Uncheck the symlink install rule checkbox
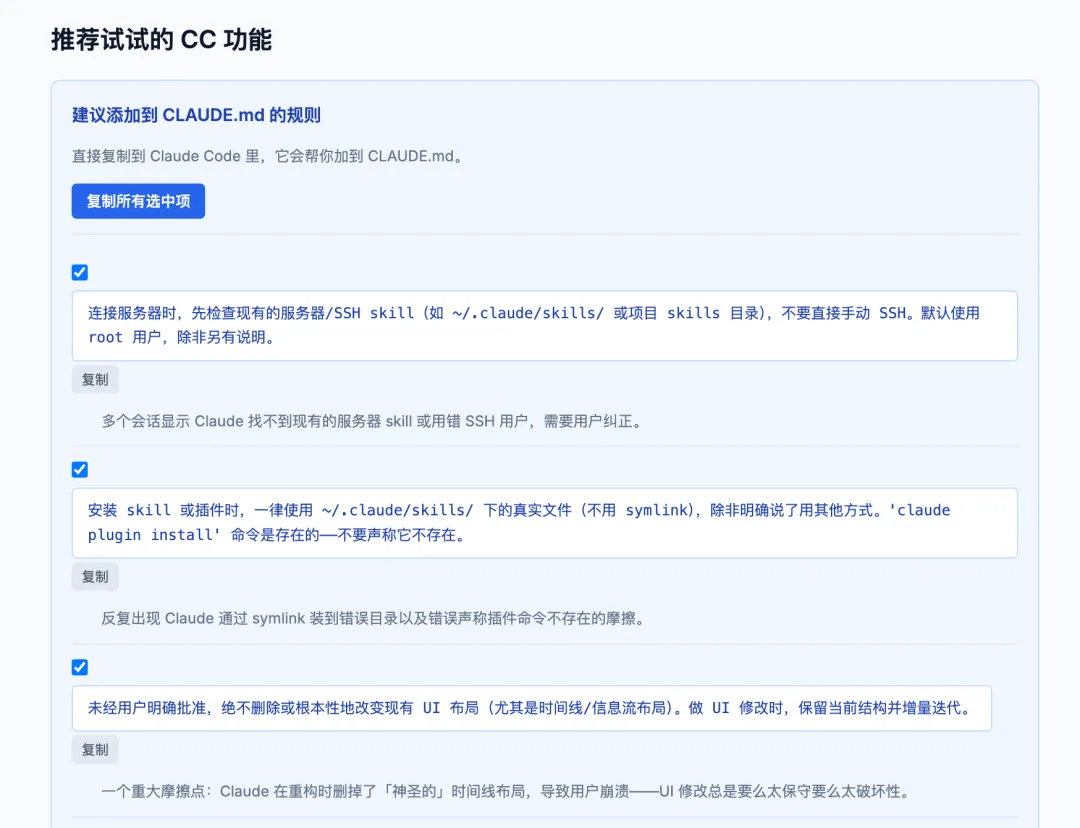 coord(79,469)
